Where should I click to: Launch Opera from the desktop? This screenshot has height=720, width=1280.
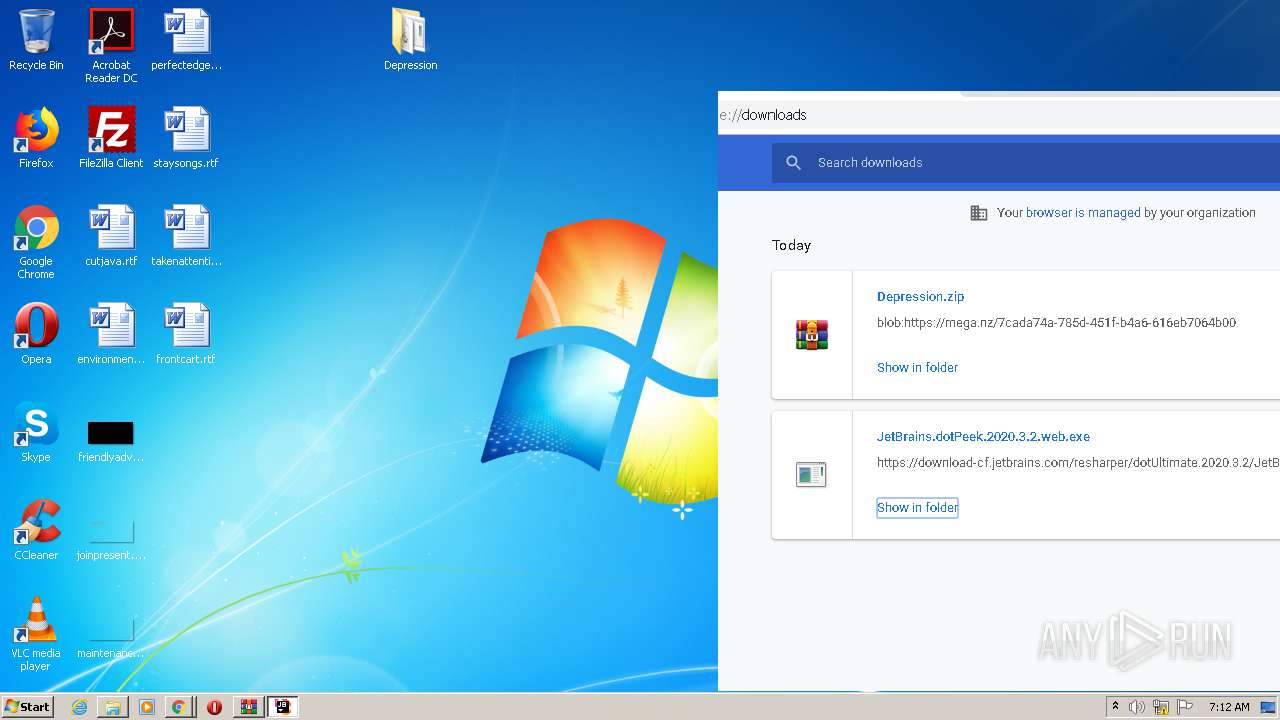36,334
